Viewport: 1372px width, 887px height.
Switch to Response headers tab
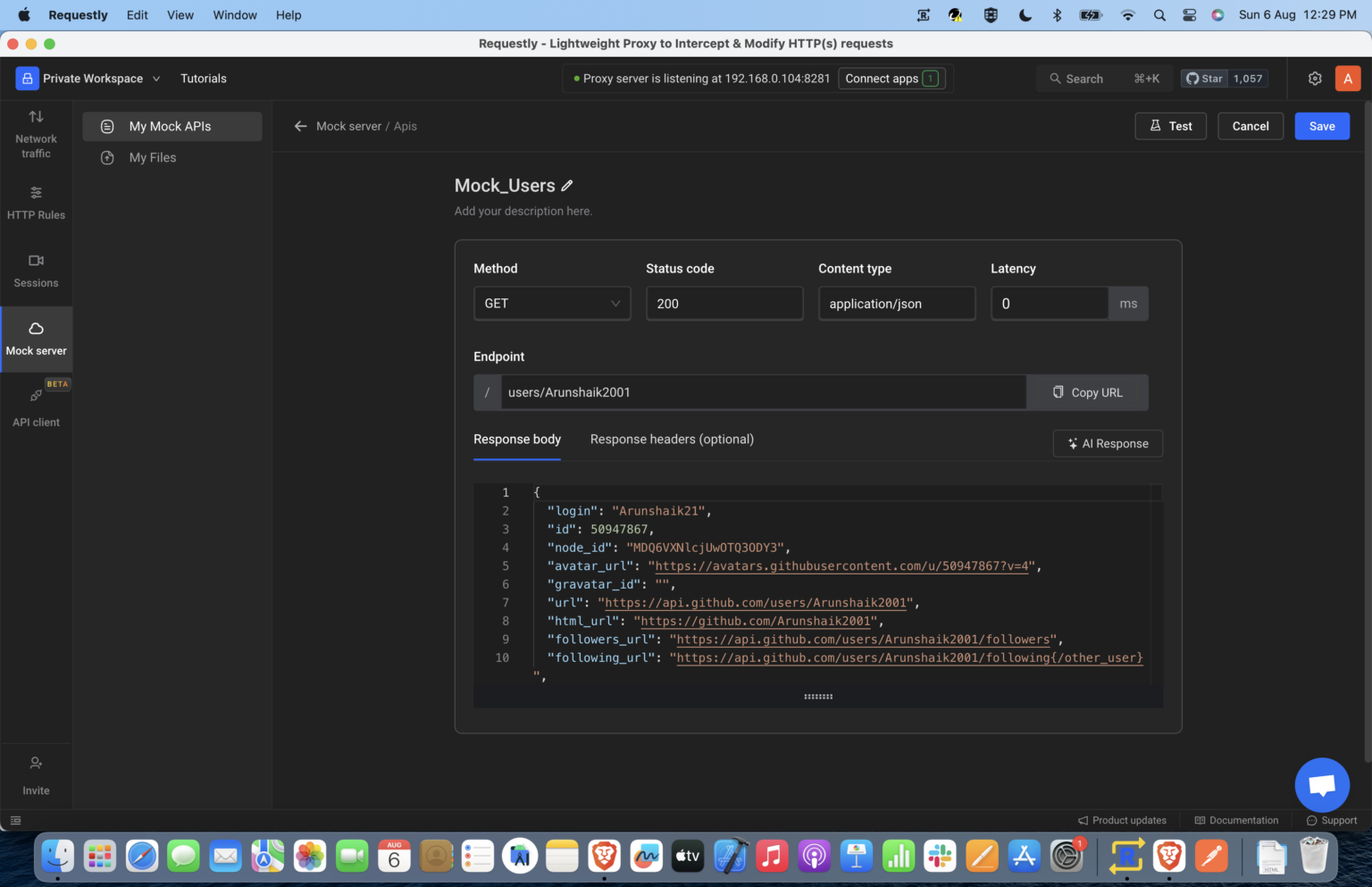[x=672, y=439]
